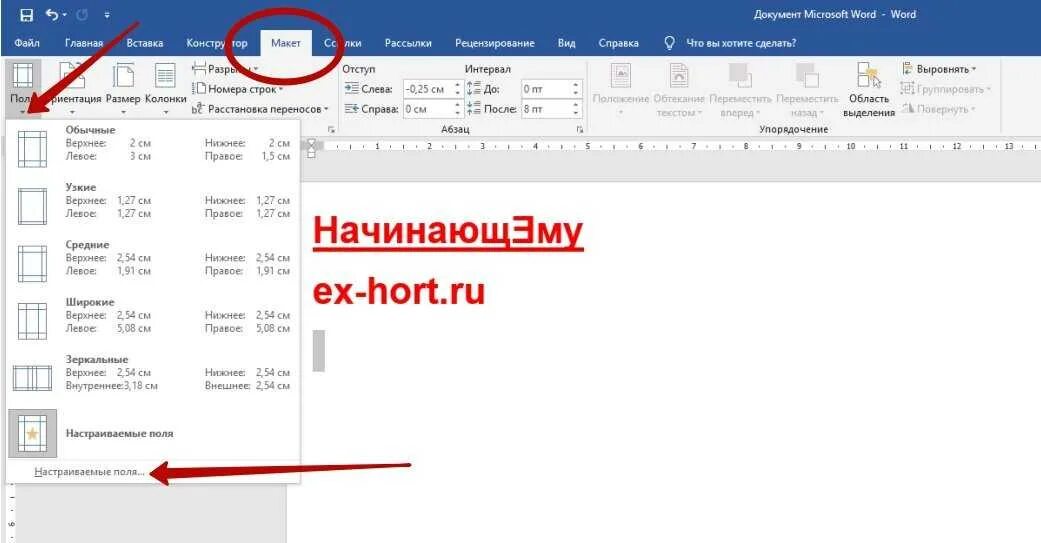Click the Зеркальные margins thumbnail icon
This screenshot has height=543, width=1041.
(x=33, y=378)
